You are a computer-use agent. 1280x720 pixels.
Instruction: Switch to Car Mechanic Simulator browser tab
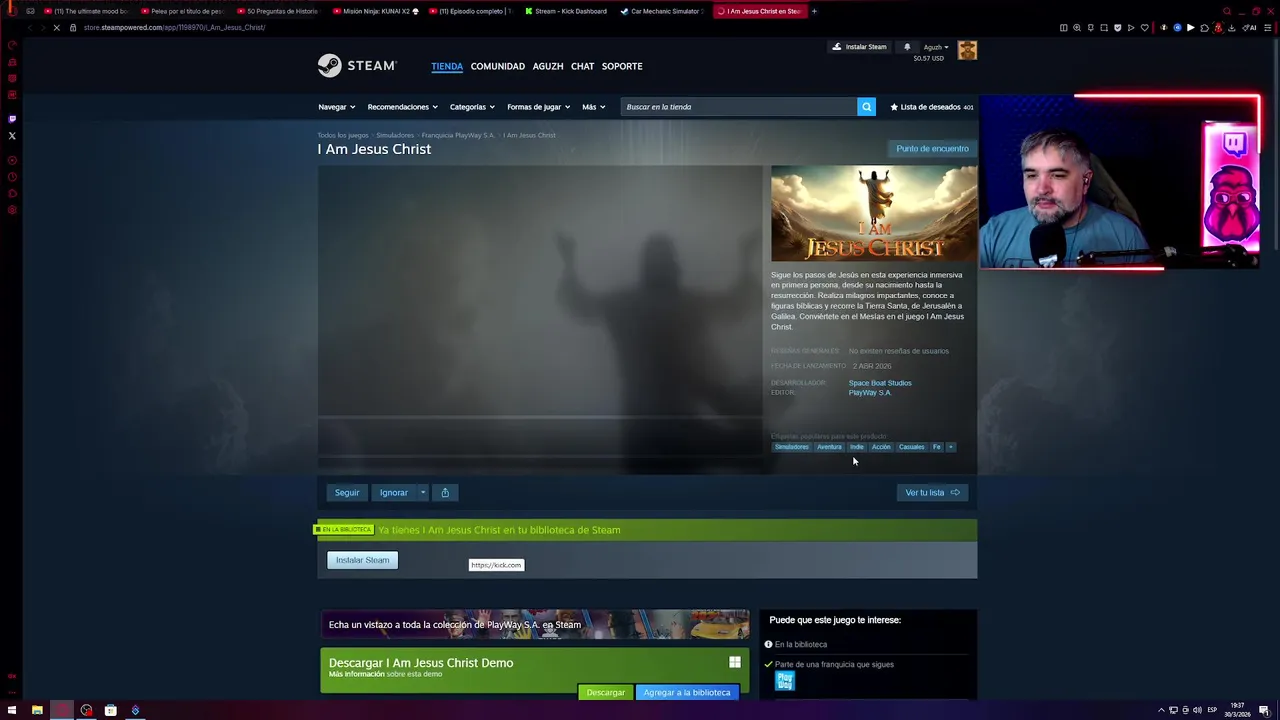tap(662, 11)
